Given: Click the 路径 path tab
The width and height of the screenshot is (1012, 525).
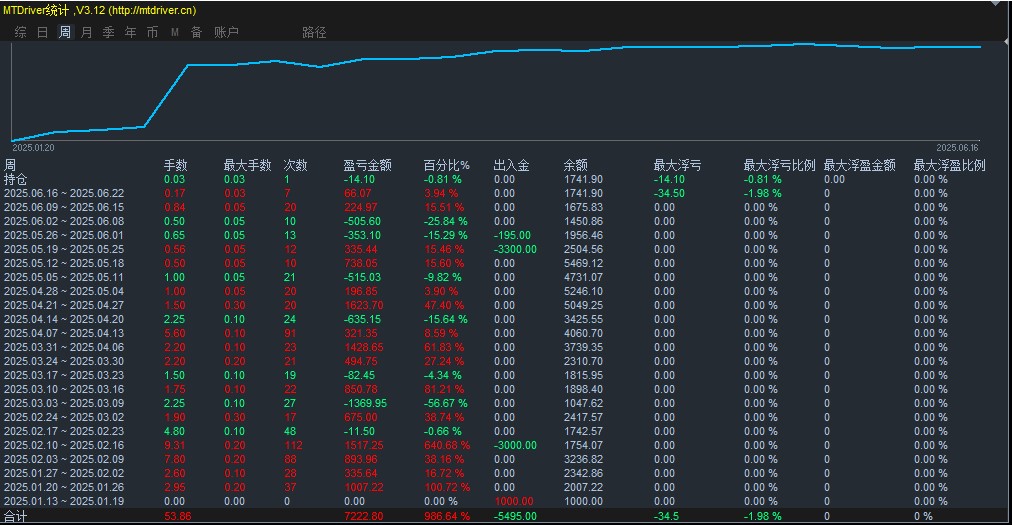Looking at the screenshot, I should 314,32.
